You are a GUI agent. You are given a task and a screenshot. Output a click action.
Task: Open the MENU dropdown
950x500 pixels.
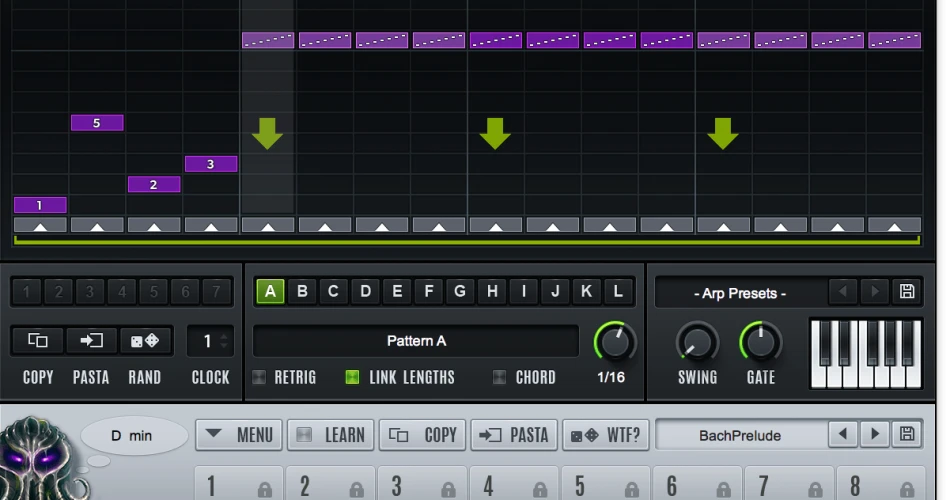point(237,435)
